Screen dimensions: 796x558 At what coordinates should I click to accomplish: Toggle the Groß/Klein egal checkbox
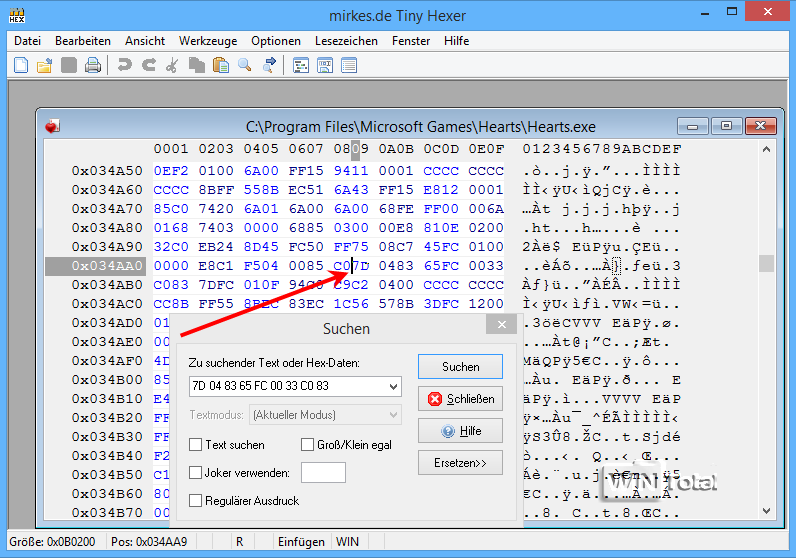coord(307,445)
